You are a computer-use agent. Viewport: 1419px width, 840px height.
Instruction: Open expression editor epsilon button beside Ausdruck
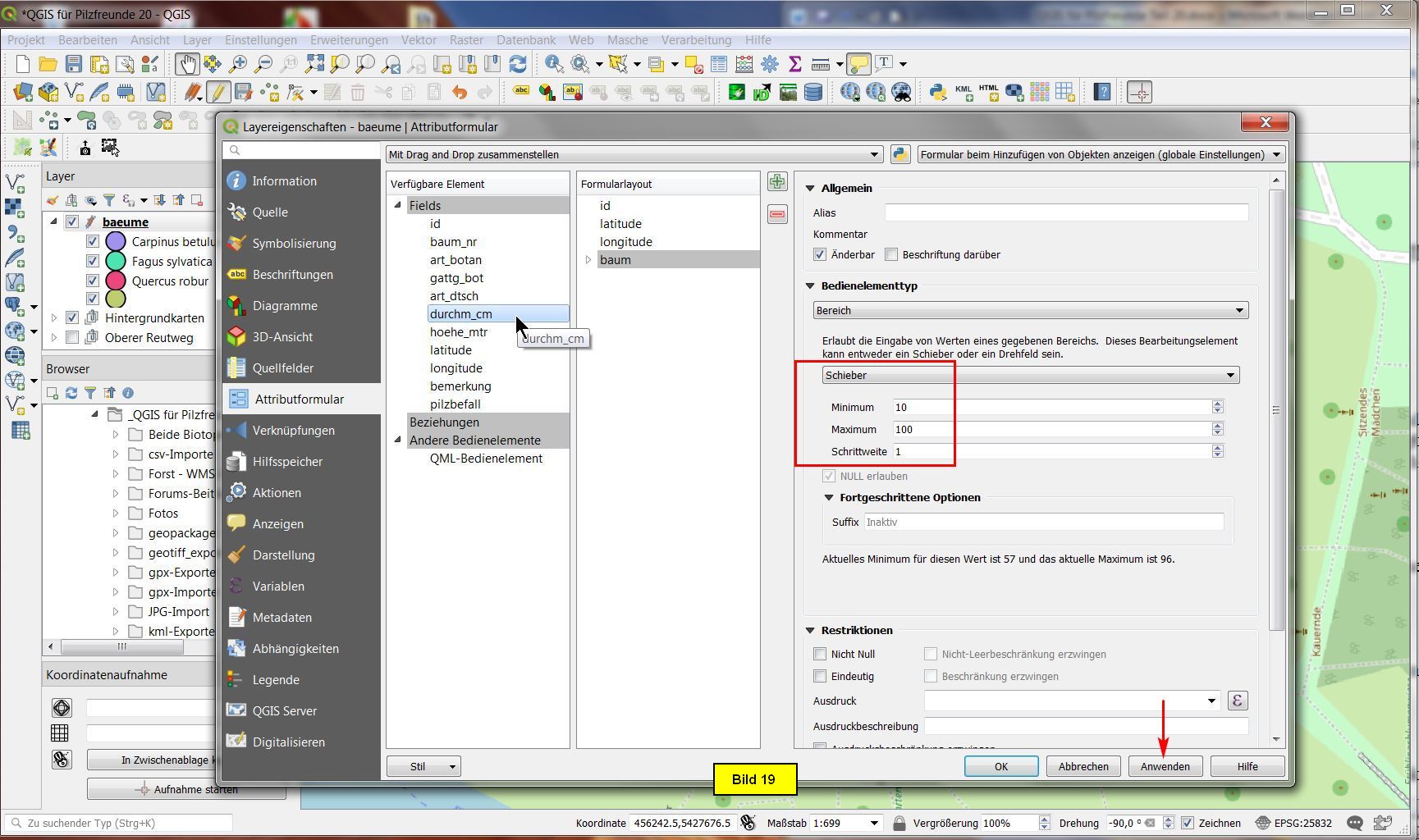pyautogui.click(x=1237, y=701)
